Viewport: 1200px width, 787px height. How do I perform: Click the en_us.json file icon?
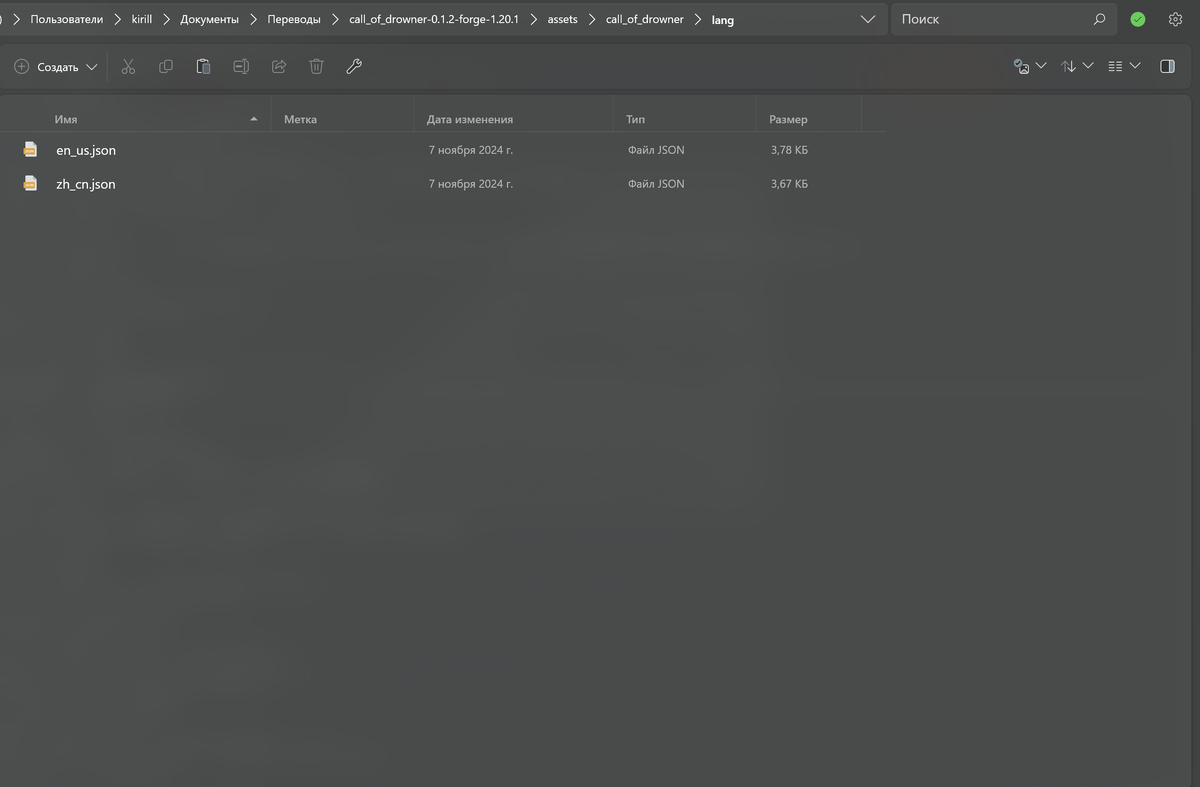tap(31, 150)
